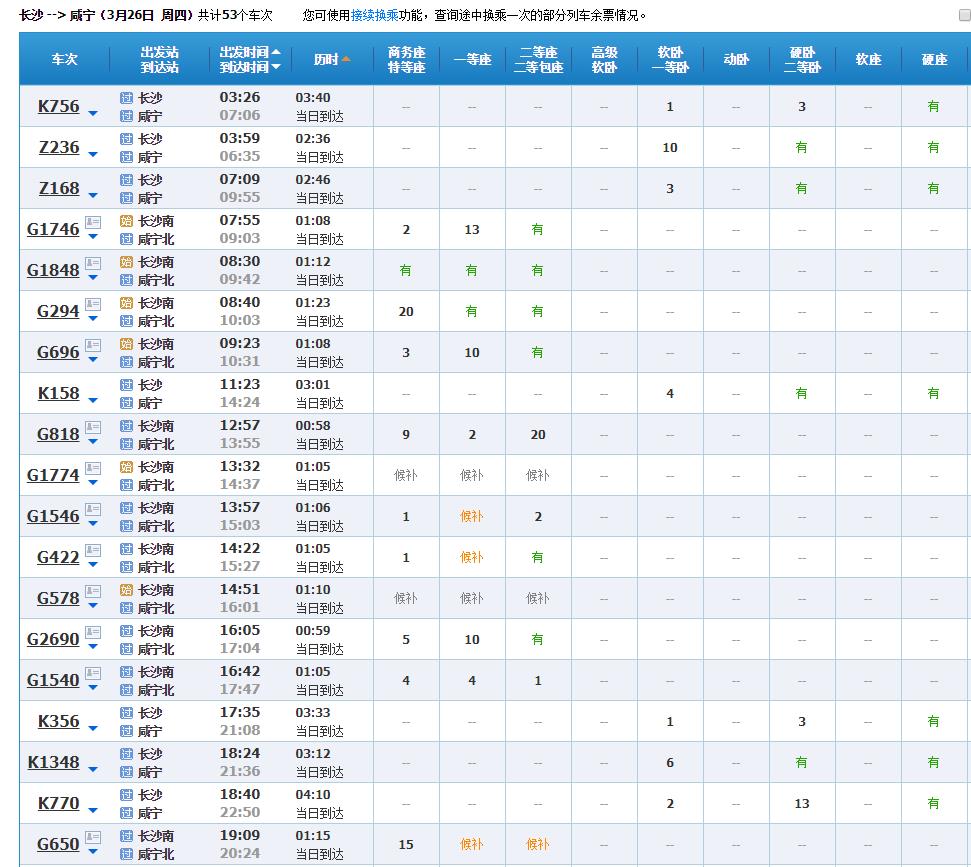This screenshot has width=971, height=867.
Task: Click the ID card icon next to G818
Action: pyautogui.click(x=93, y=426)
